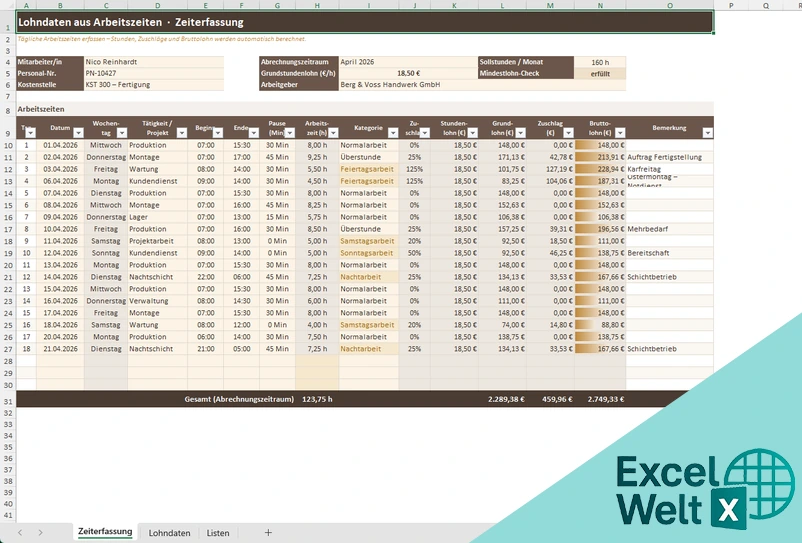802x543 pixels.
Task: Select the remark cell Mehrbedarf
Action: tap(670, 229)
